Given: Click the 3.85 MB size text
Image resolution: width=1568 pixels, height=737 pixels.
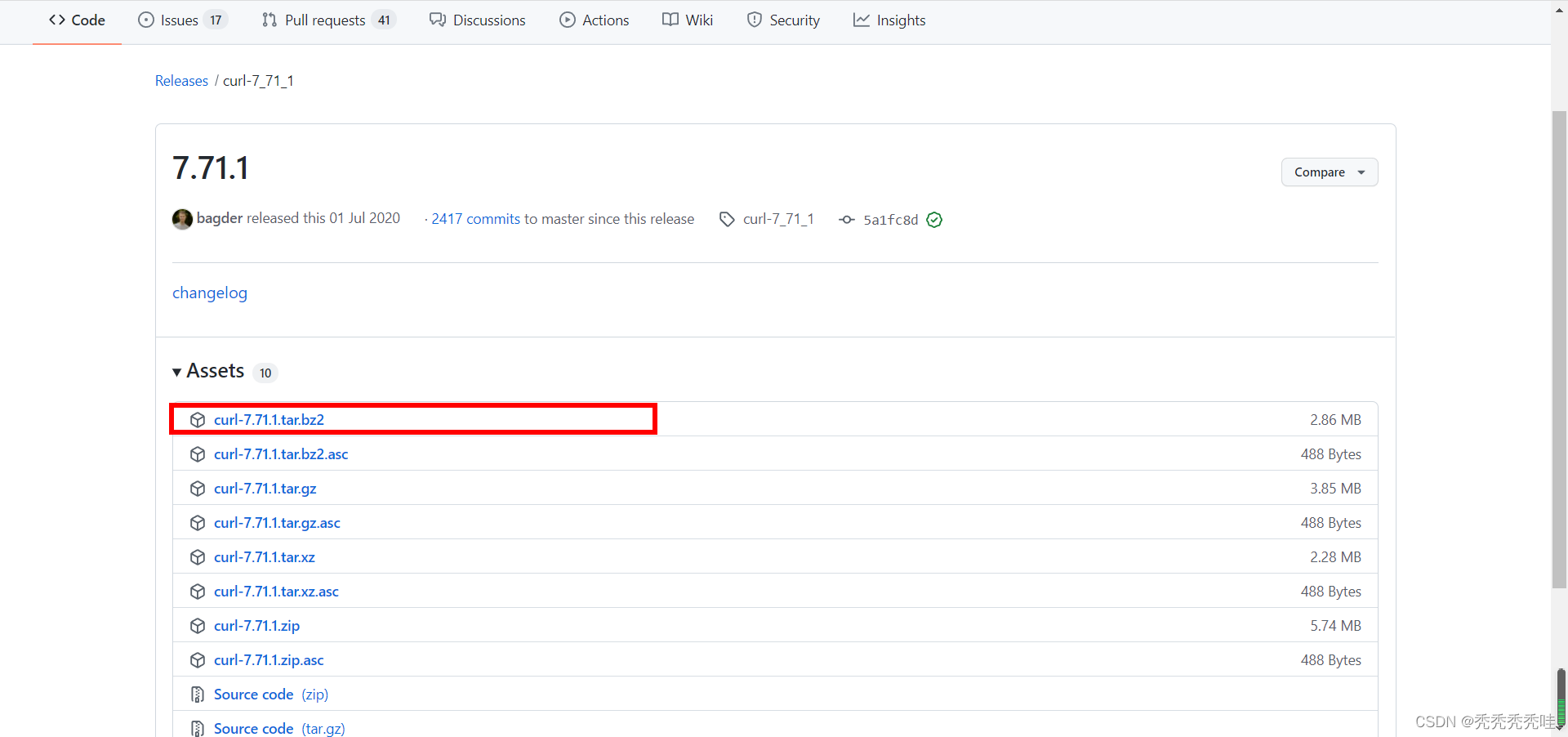Looking at the screenshot, I should pos(1335,489).
